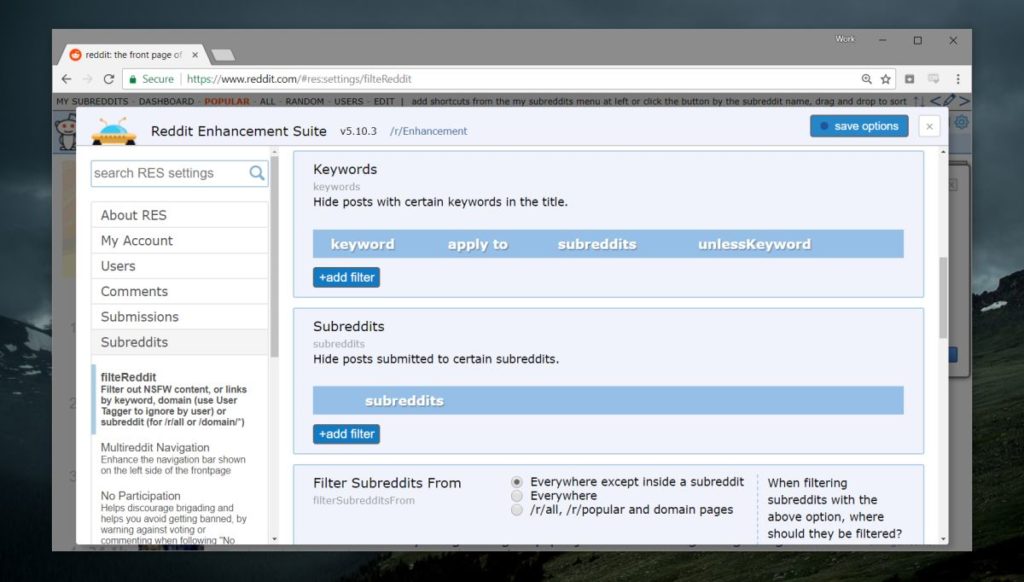Screen dimensions: 1024x582
Task: Open DASHBOARD in the Reddit top bar
Action: point(166,101)
